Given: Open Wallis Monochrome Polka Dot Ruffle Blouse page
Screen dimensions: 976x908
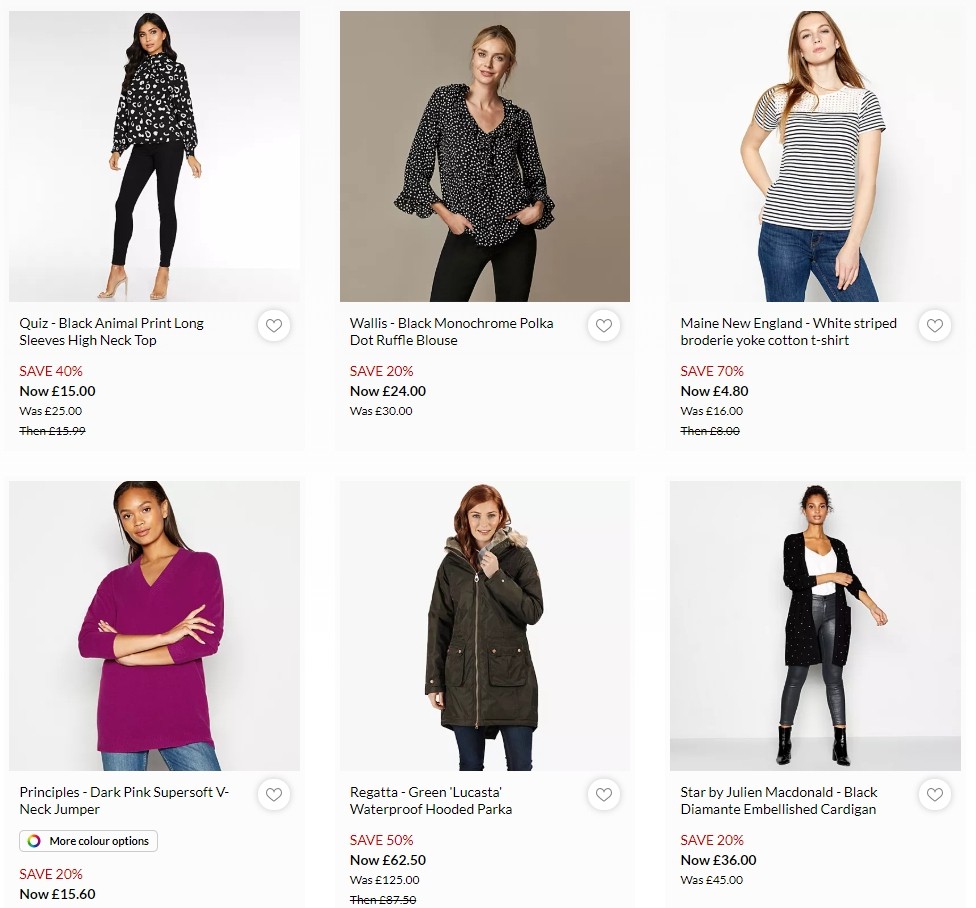Looking at the screenshot, I should pos(450,332).
